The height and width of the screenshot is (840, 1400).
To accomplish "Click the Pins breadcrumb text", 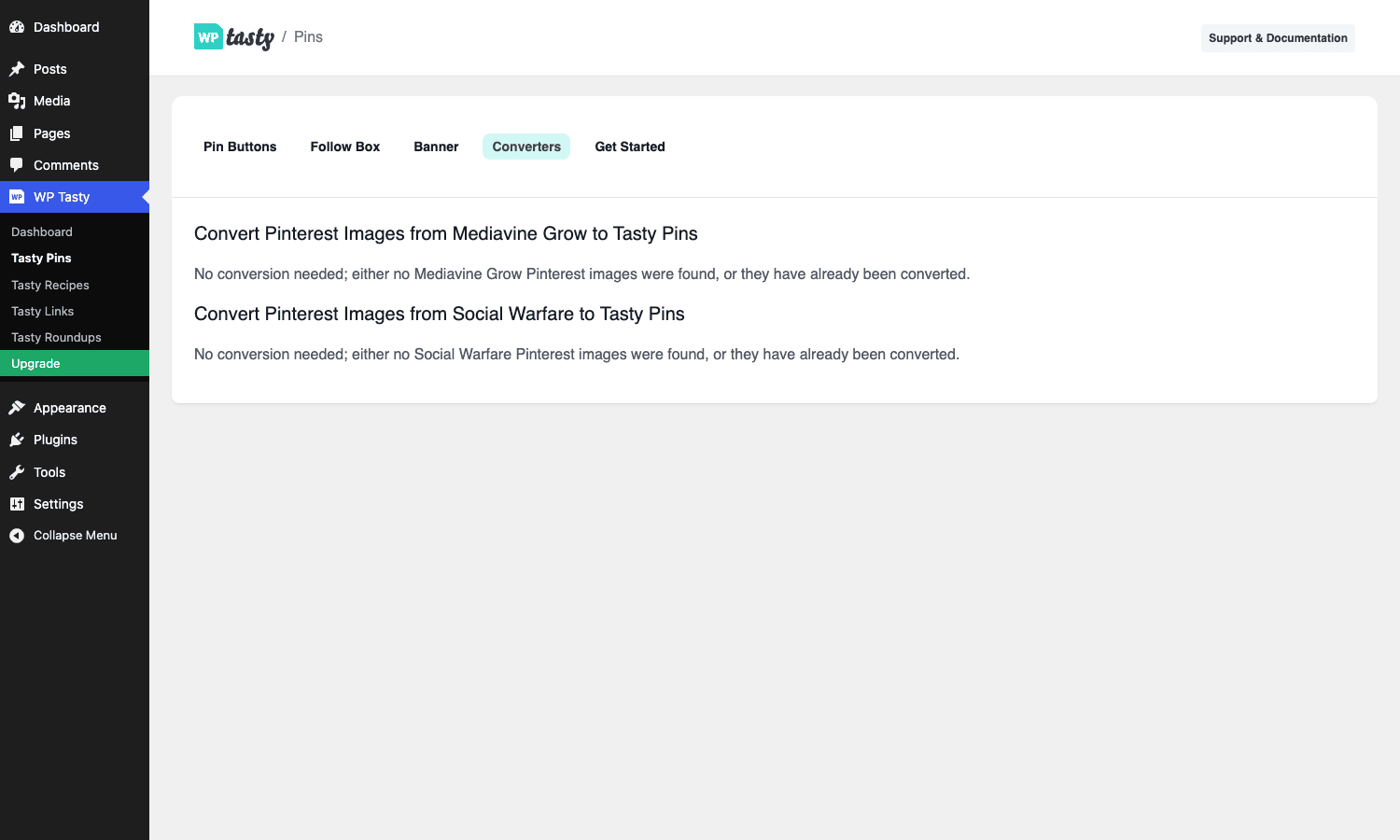I will tap(308, 37).
